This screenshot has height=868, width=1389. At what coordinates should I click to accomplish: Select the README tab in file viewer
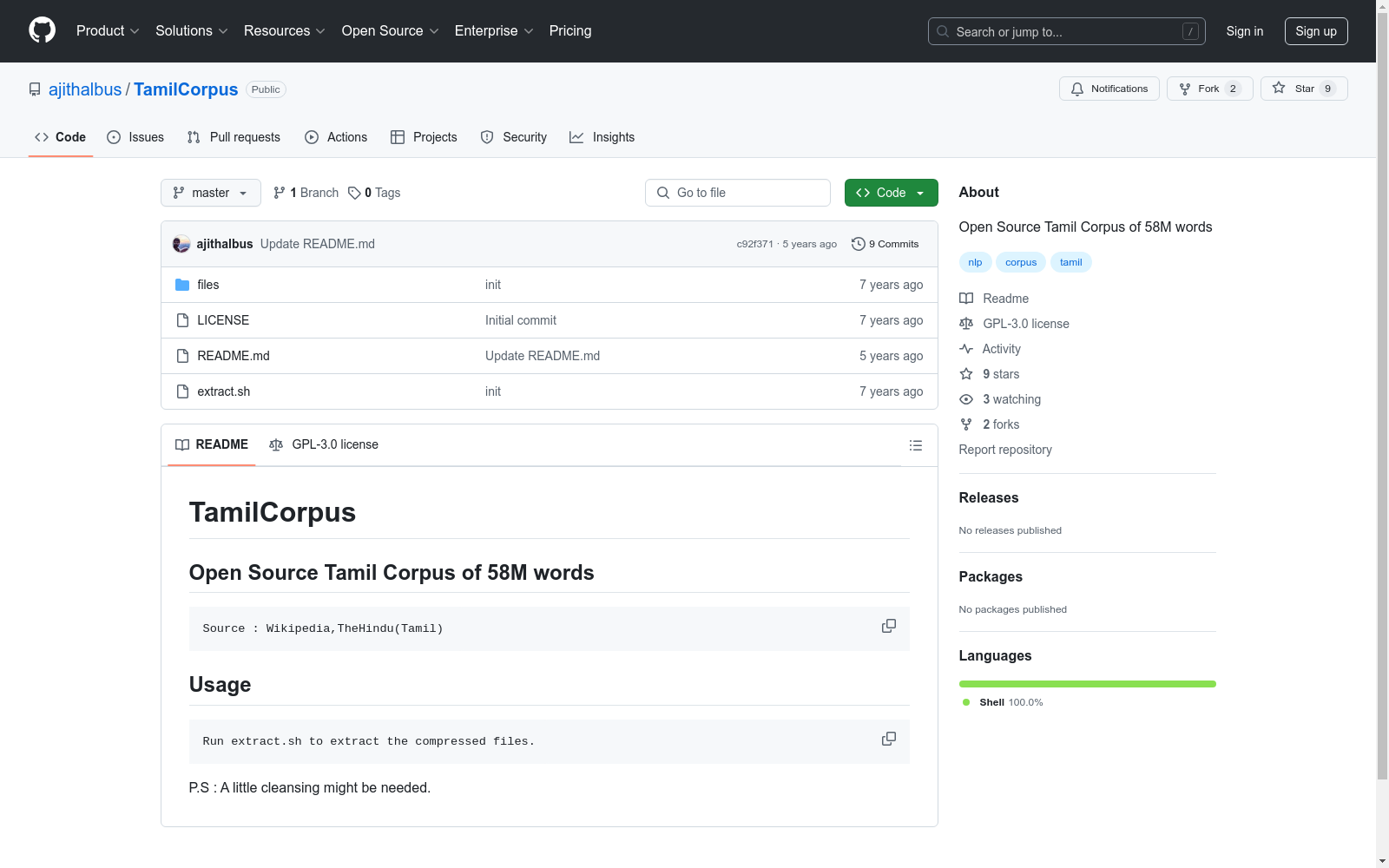[212, 444]
